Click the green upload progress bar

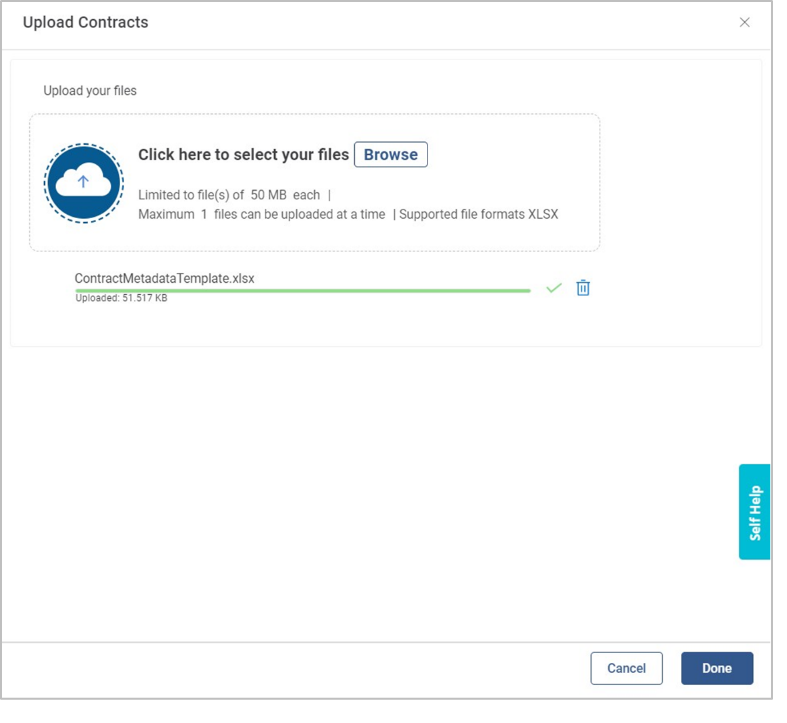tap(302, 291)
